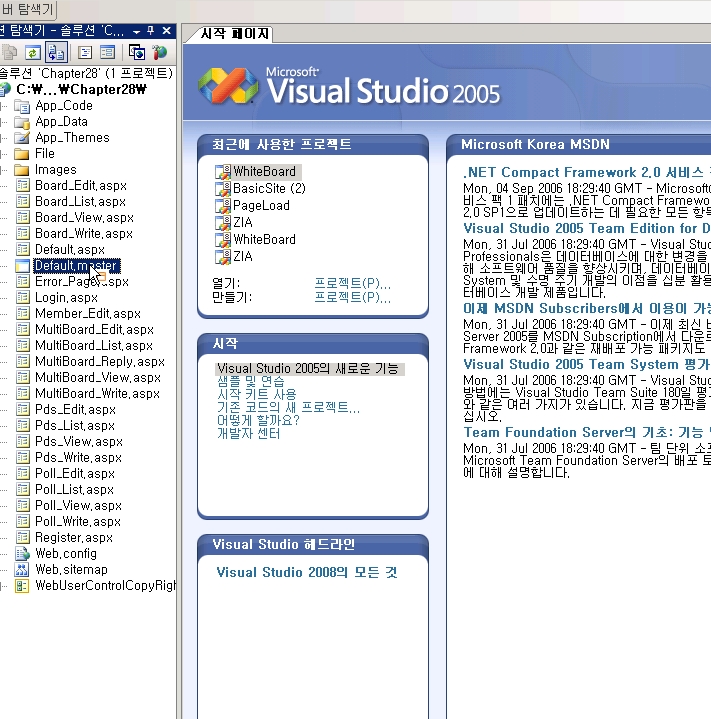Open 'Visual Studio 2008의 모든 것' headline
This screenshot has width=711, height=719.
(x=307, y=572)
